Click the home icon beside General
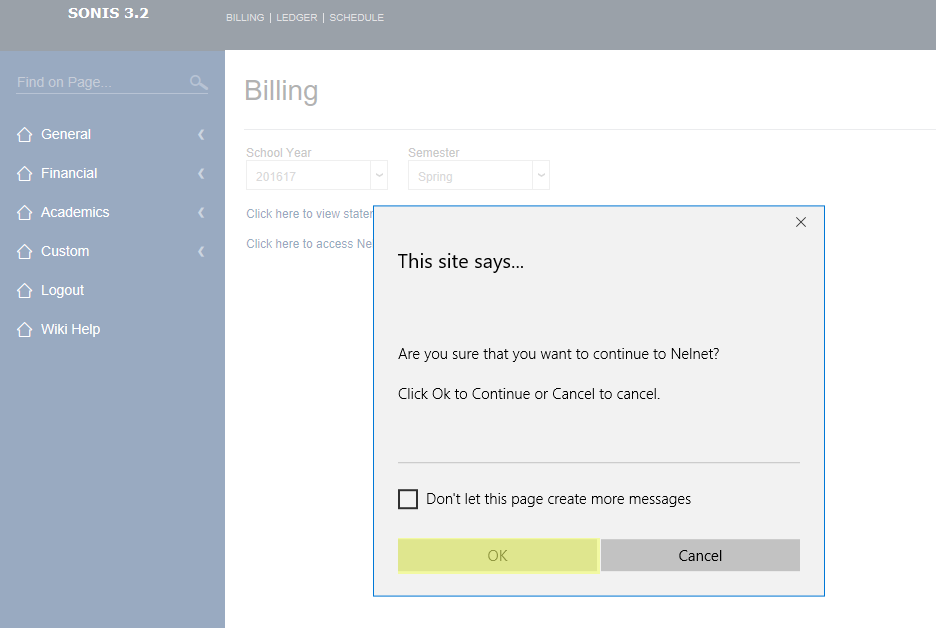Screen dimensions: 936x628 point(25,135)
